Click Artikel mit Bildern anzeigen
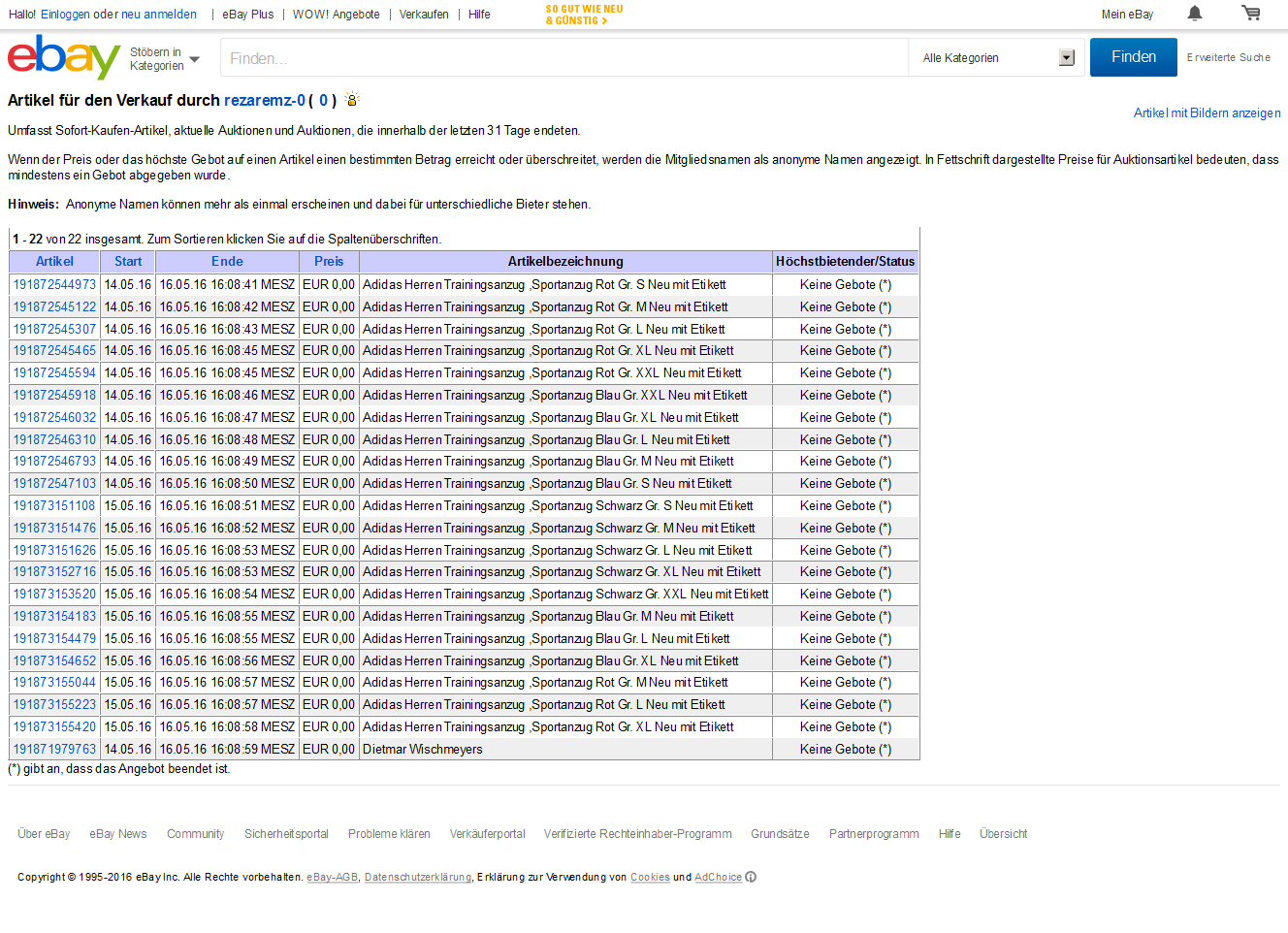 click(x=1207, y=113)
